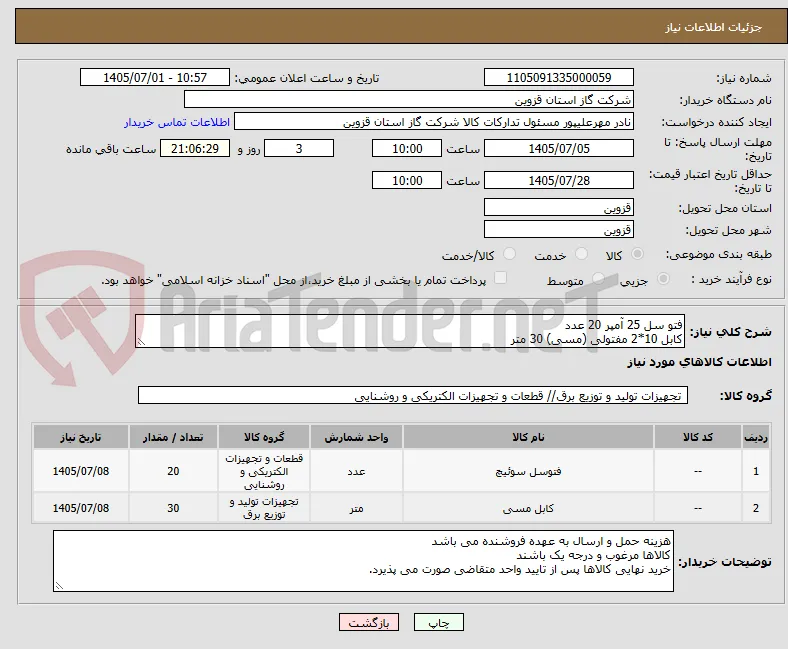Click the کابل مسی item name cell

click(x=528, y=508)
